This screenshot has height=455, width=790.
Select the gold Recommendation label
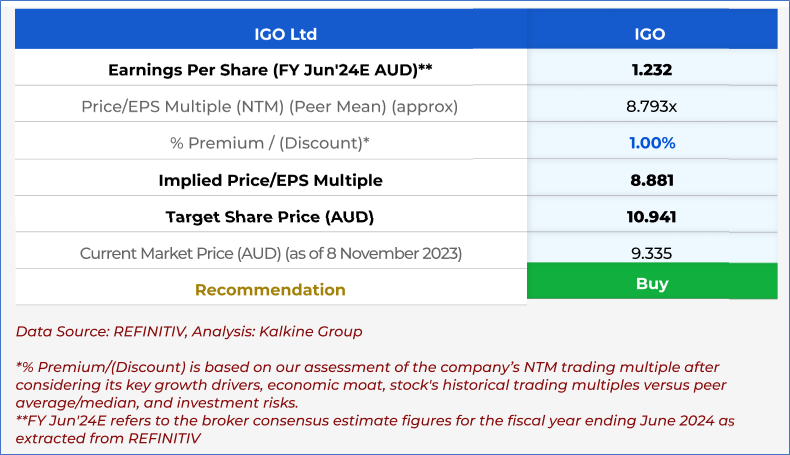click(x=271, y=290)
